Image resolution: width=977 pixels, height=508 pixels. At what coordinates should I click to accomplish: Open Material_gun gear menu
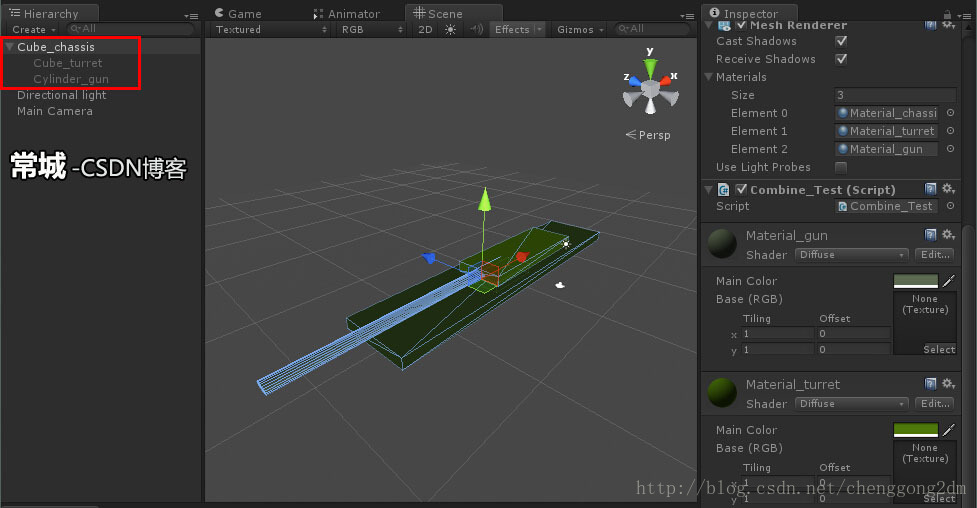pos(948,234)
